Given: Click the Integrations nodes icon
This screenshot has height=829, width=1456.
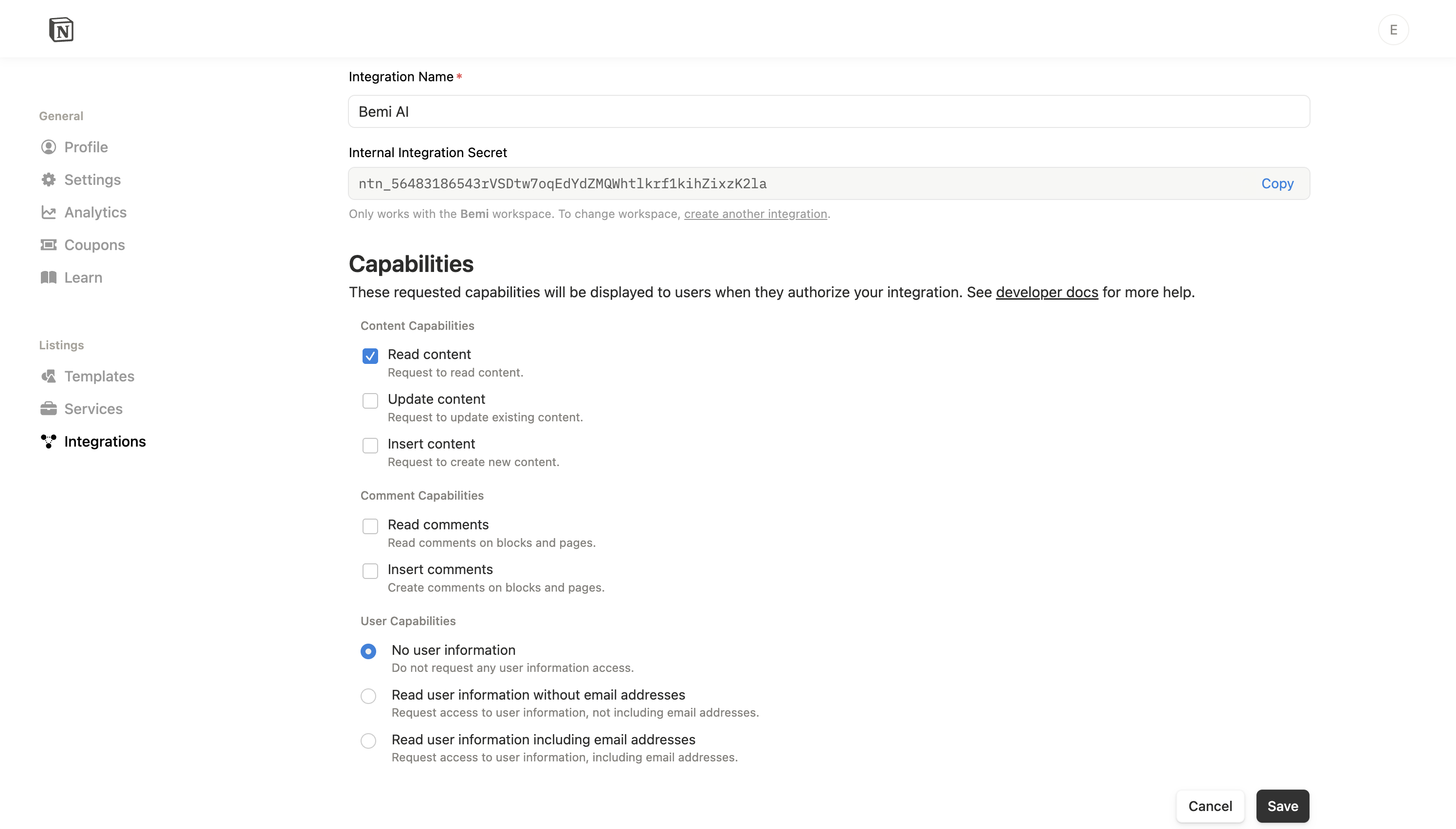Looking at the screenshot, I should [x=48, y=441].
